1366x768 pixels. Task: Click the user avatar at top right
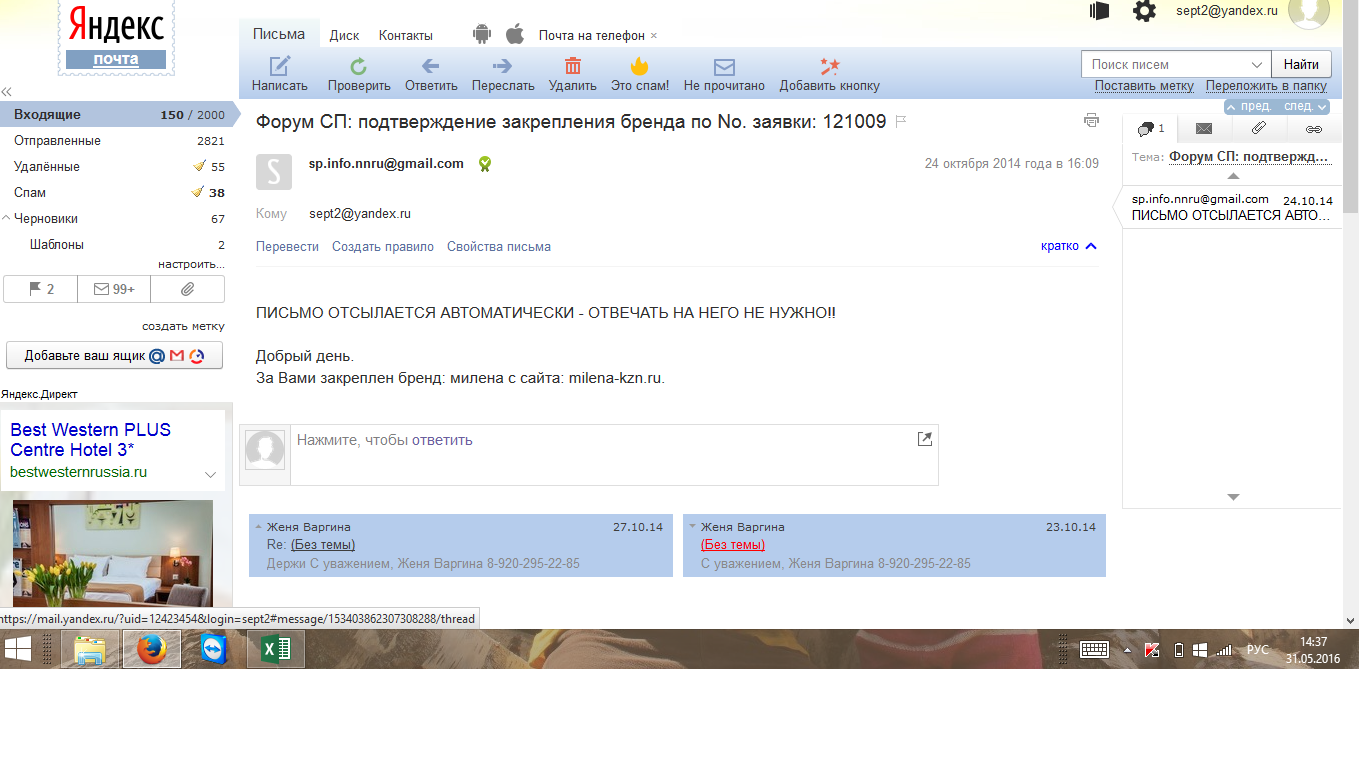pos(1308,12)
